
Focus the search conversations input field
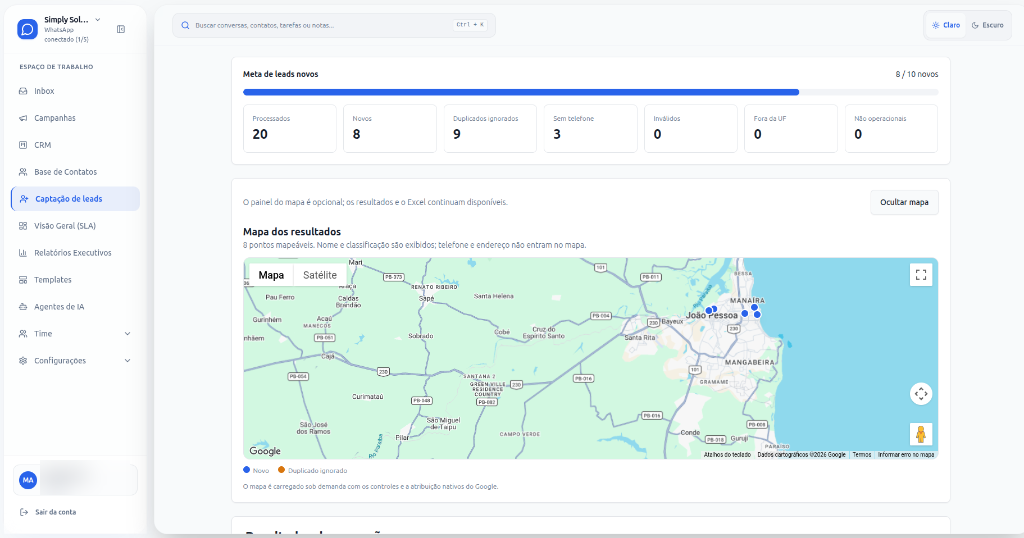click(x=334, y=25)
